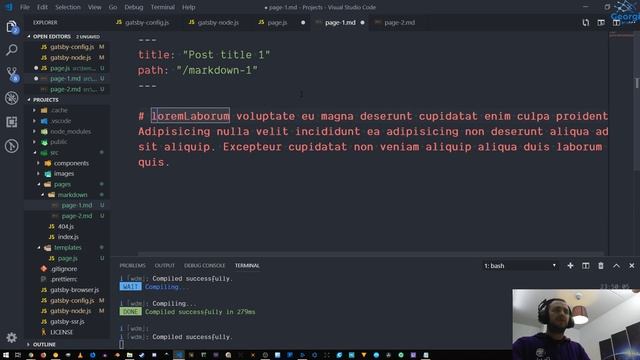Viewport: 640px width, 360px height.
Task: Open gatsby-ssr.js file
Action: pyautogui.click(x=67, y=322)
